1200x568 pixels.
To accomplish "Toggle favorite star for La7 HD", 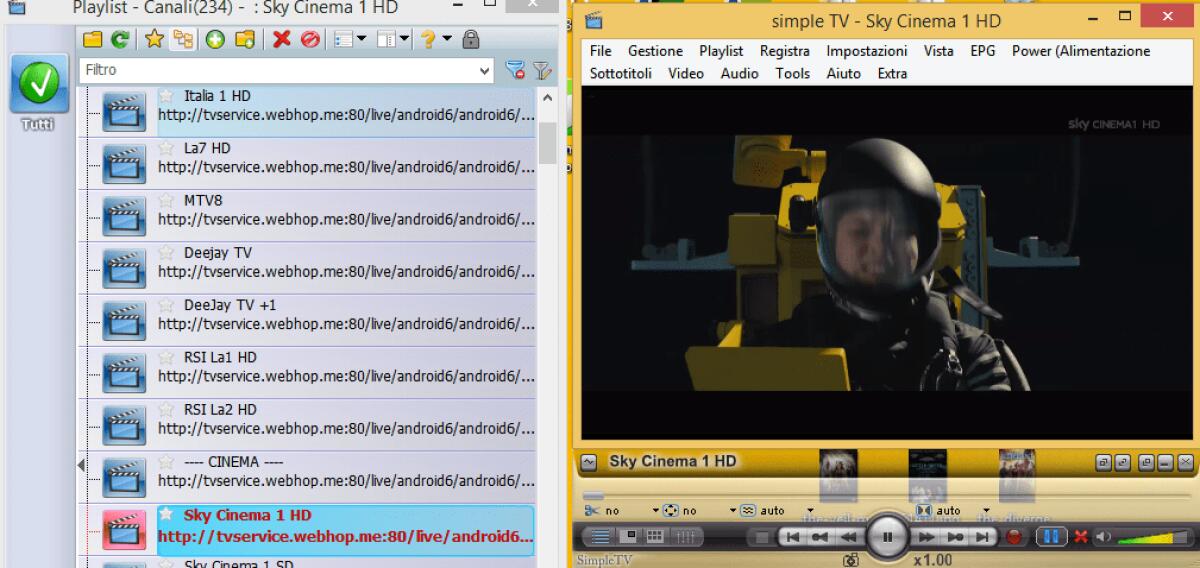I will 166,148.
